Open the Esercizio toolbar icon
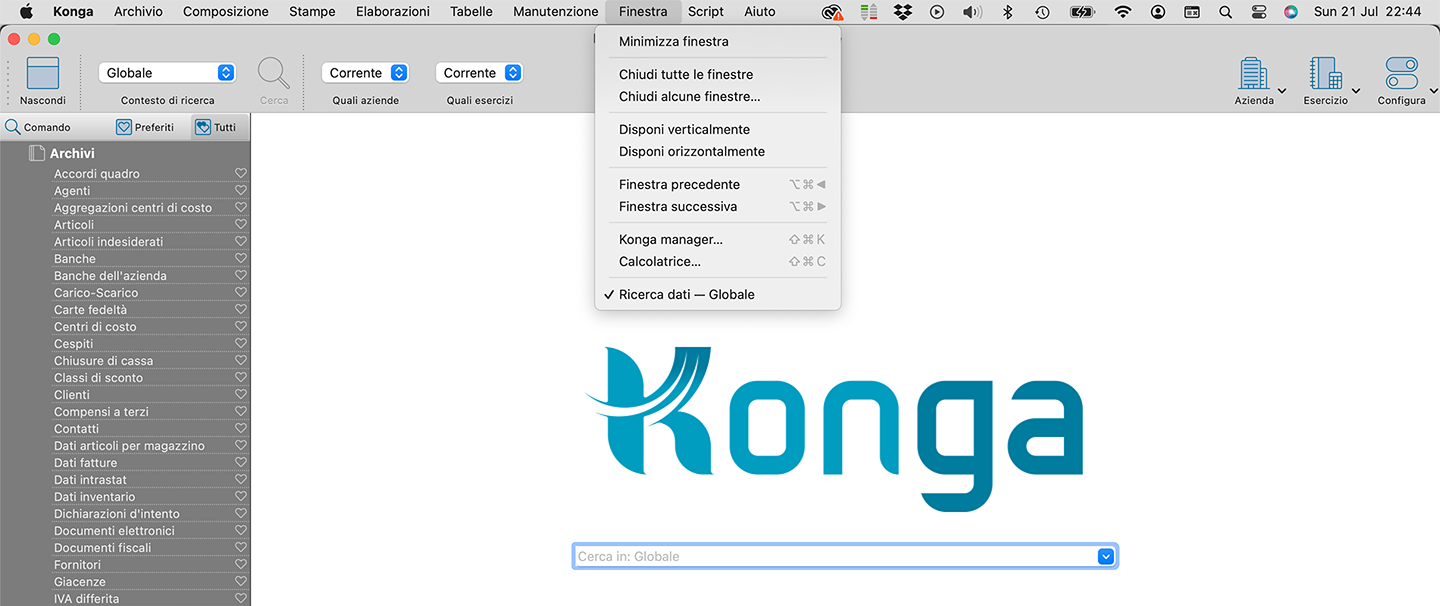 [1324, 74]
